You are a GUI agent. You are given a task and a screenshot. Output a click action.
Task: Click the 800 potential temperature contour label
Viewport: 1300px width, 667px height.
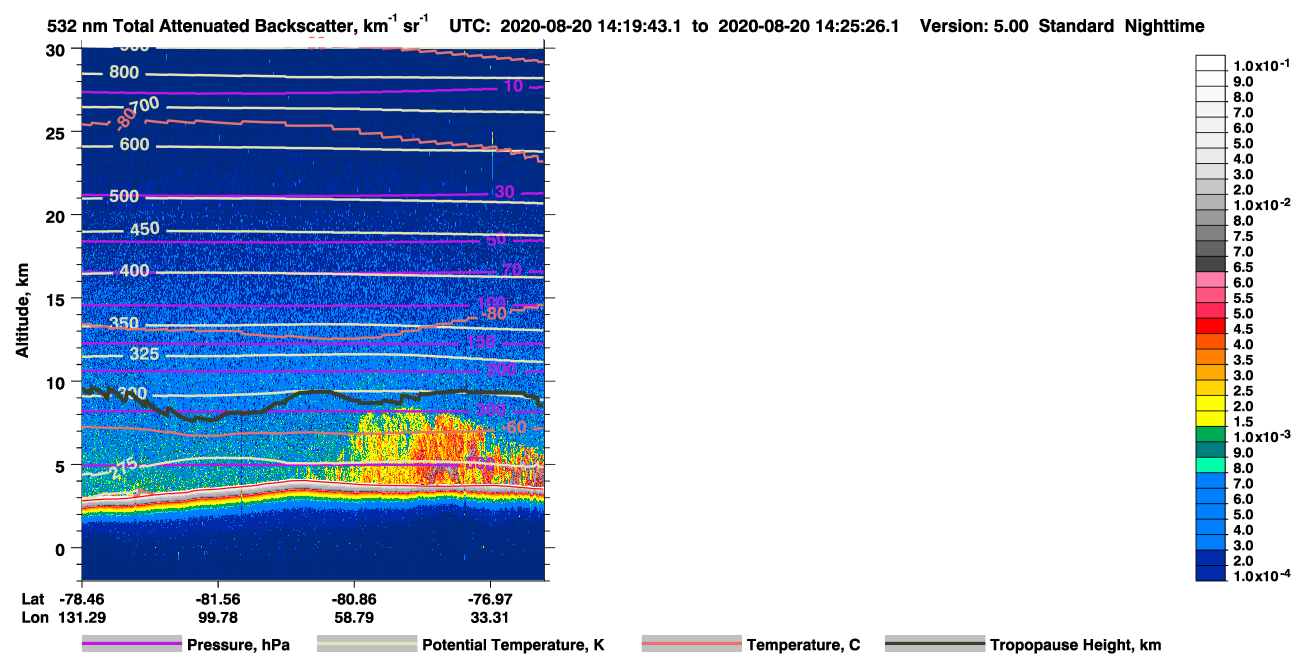(x=124, y=72)
